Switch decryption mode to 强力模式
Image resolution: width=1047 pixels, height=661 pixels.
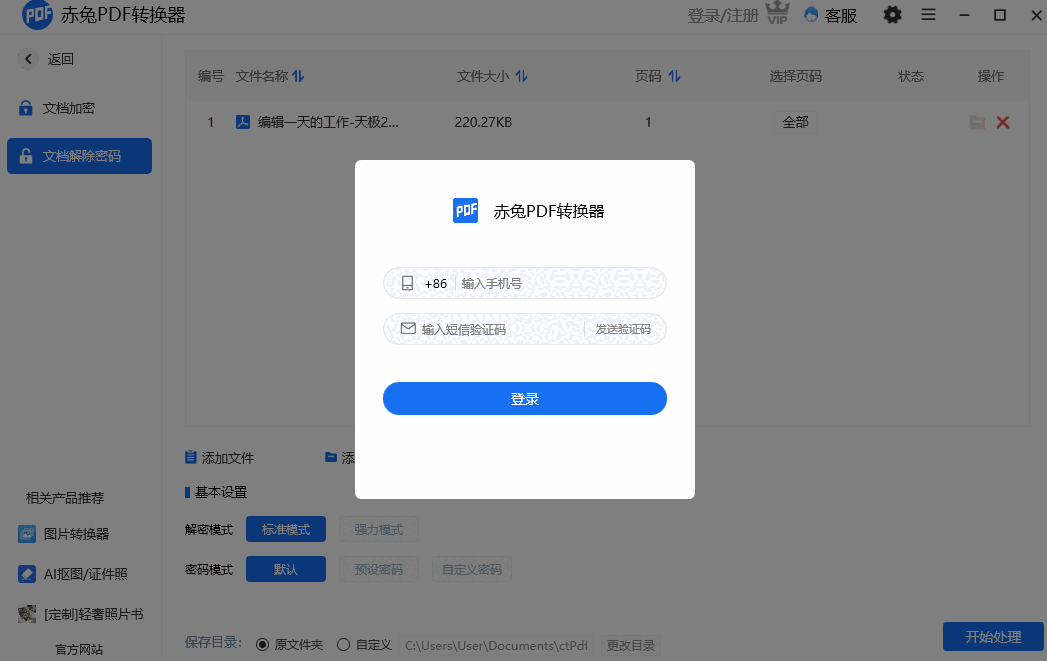click(378, 529)
